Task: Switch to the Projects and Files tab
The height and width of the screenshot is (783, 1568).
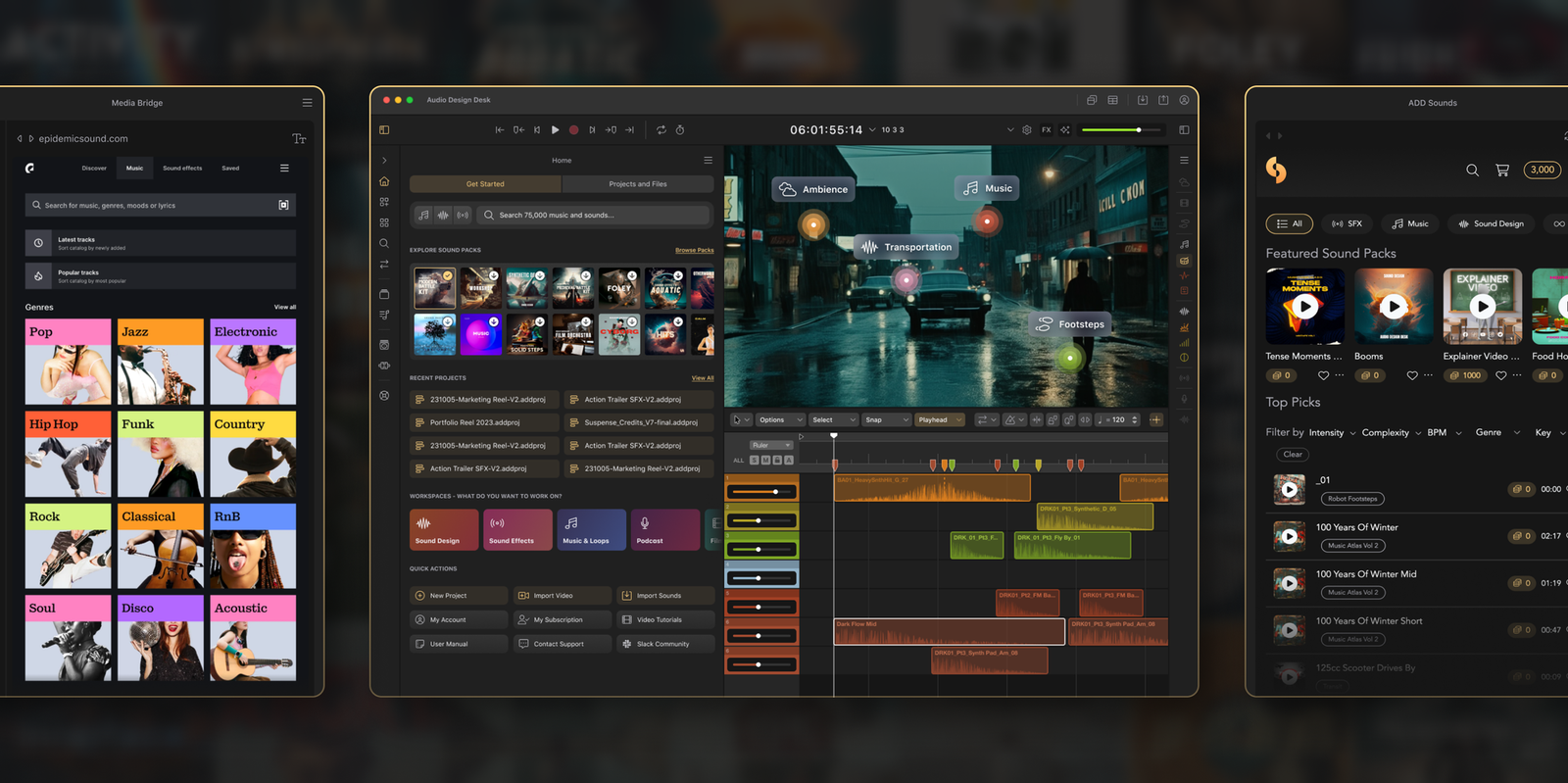Action: (638, 184)
